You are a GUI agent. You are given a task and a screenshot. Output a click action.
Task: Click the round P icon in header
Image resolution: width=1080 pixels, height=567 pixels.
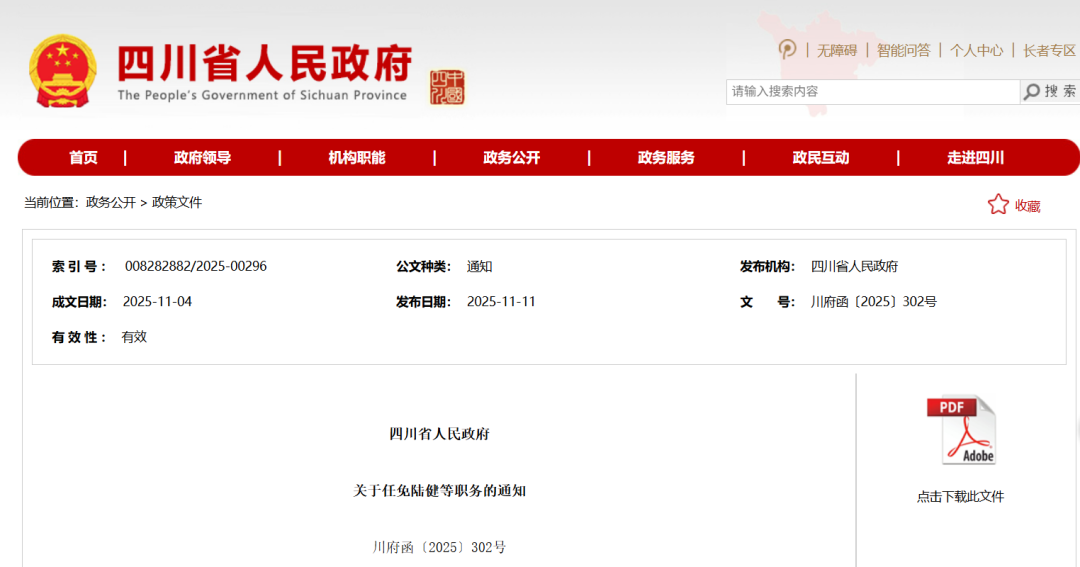tap(788, 49)
